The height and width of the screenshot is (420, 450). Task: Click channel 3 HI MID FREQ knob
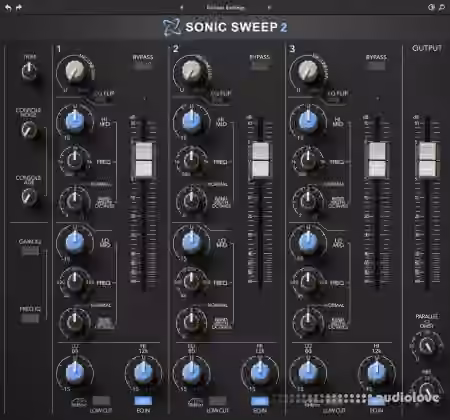(x=308, y=160)
